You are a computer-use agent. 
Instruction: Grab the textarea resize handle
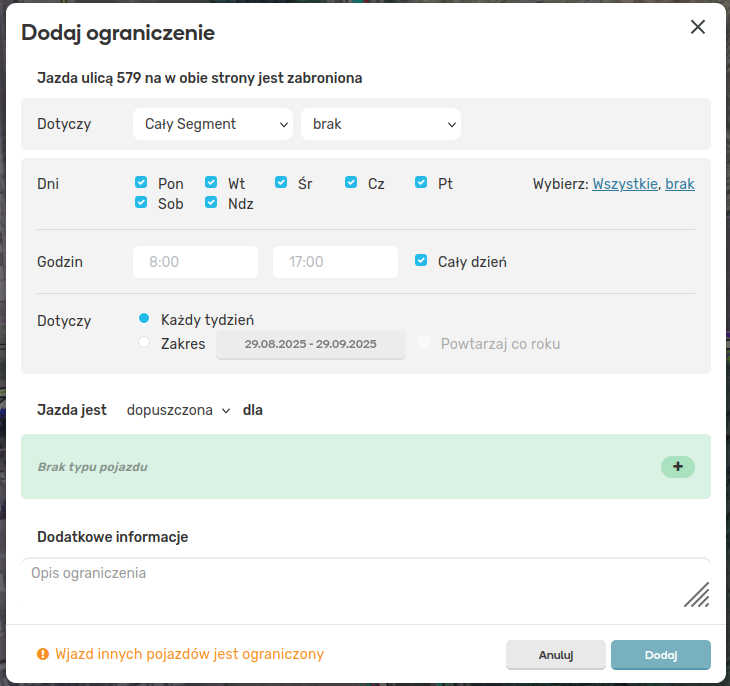[x=697, y=594]
